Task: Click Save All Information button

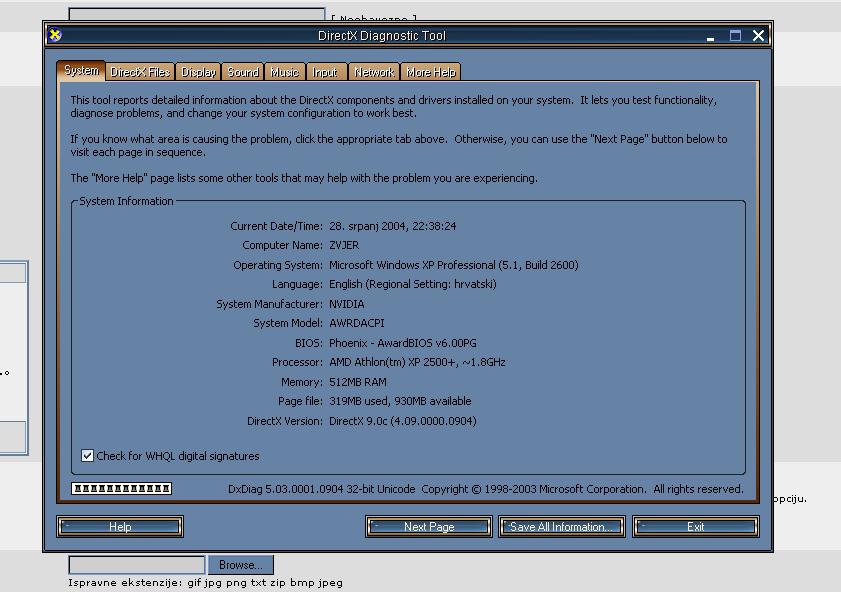Action: point(561,527)
